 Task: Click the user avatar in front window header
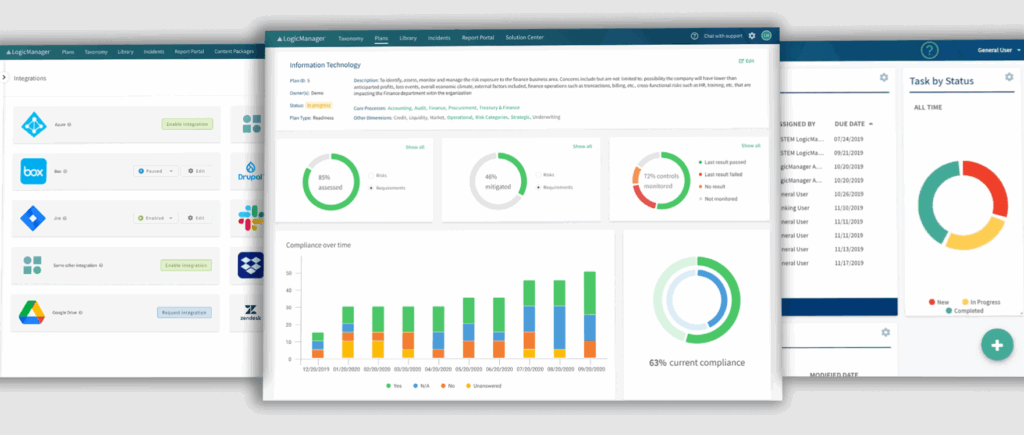[x=766, y=36]
